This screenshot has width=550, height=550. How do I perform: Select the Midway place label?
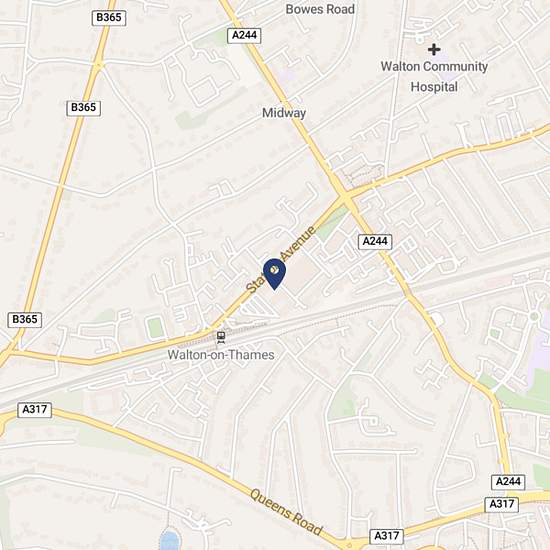(284, 113)
